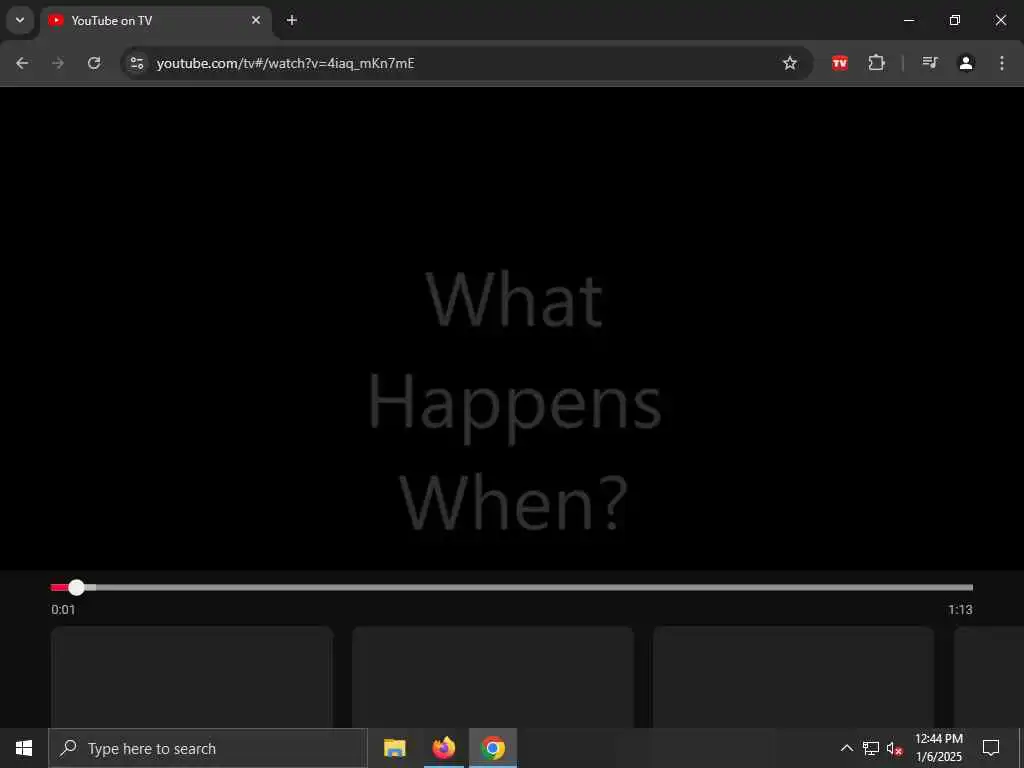Screen dimensions: 1024x768
Task: Seek to the middle of the progress bar
Action: click(512, 587)
